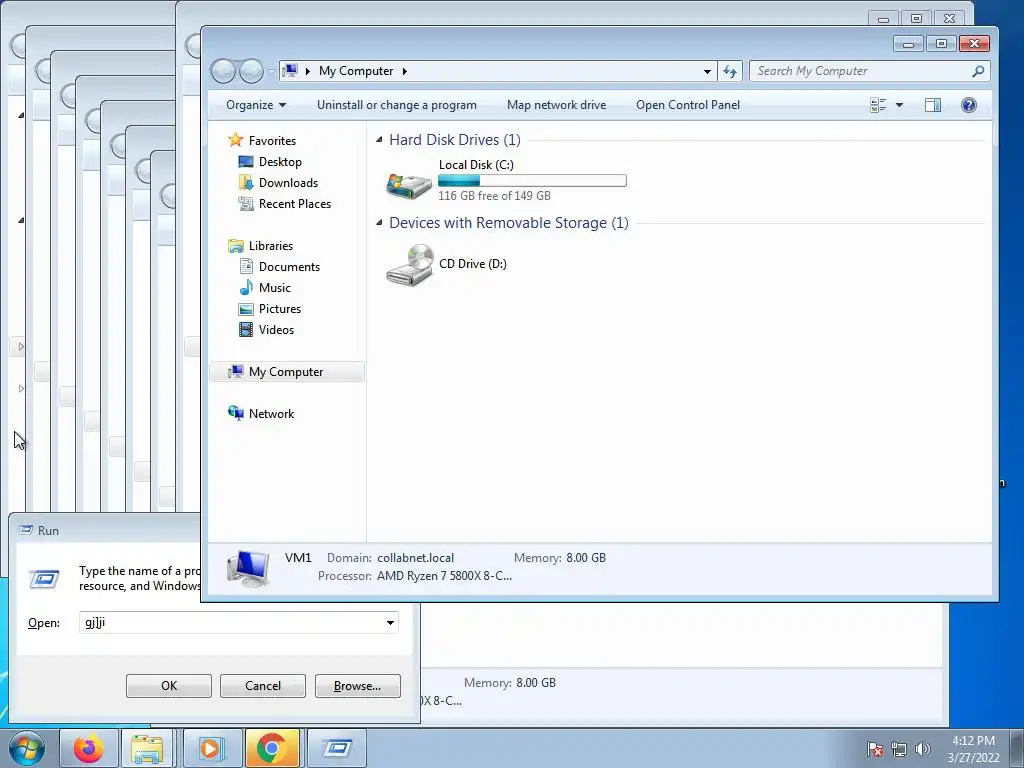
Task: Select My Computer in the navigation pane
Action: (287, 372)
